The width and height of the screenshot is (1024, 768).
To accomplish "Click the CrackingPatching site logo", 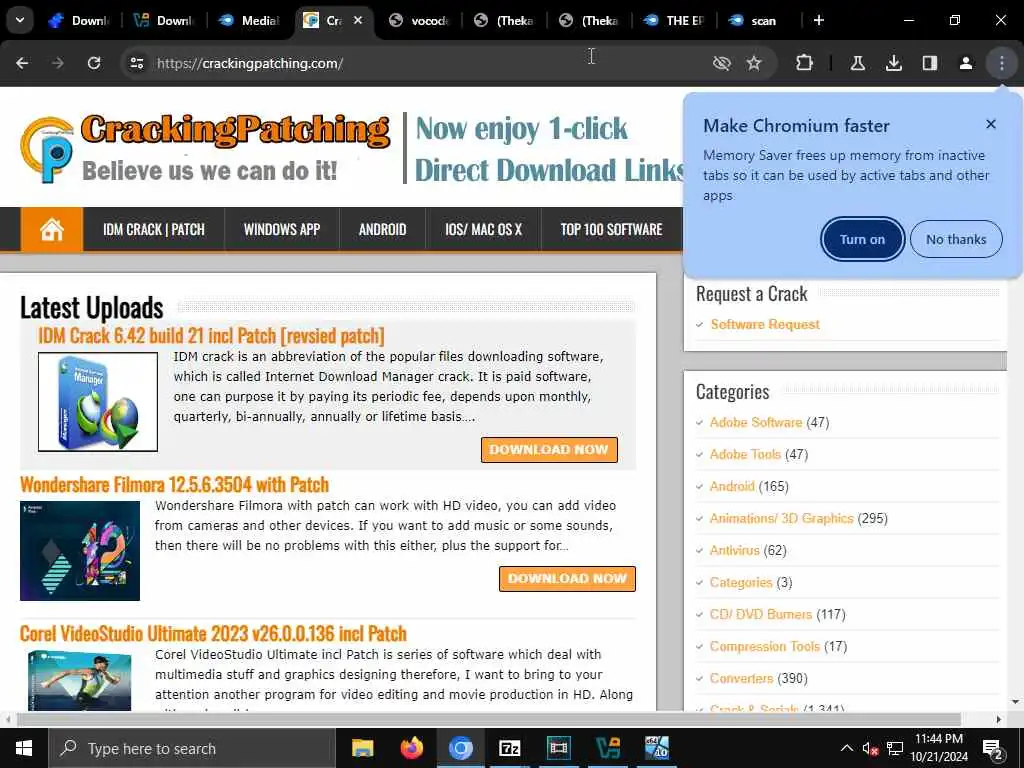I will (205, 148).
